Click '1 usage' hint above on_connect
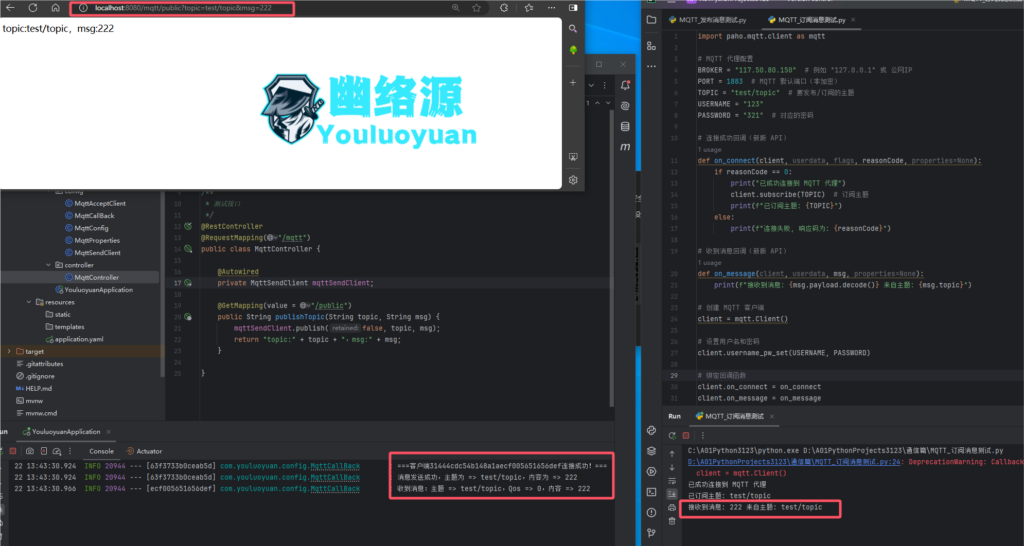 tap(709, 150)
